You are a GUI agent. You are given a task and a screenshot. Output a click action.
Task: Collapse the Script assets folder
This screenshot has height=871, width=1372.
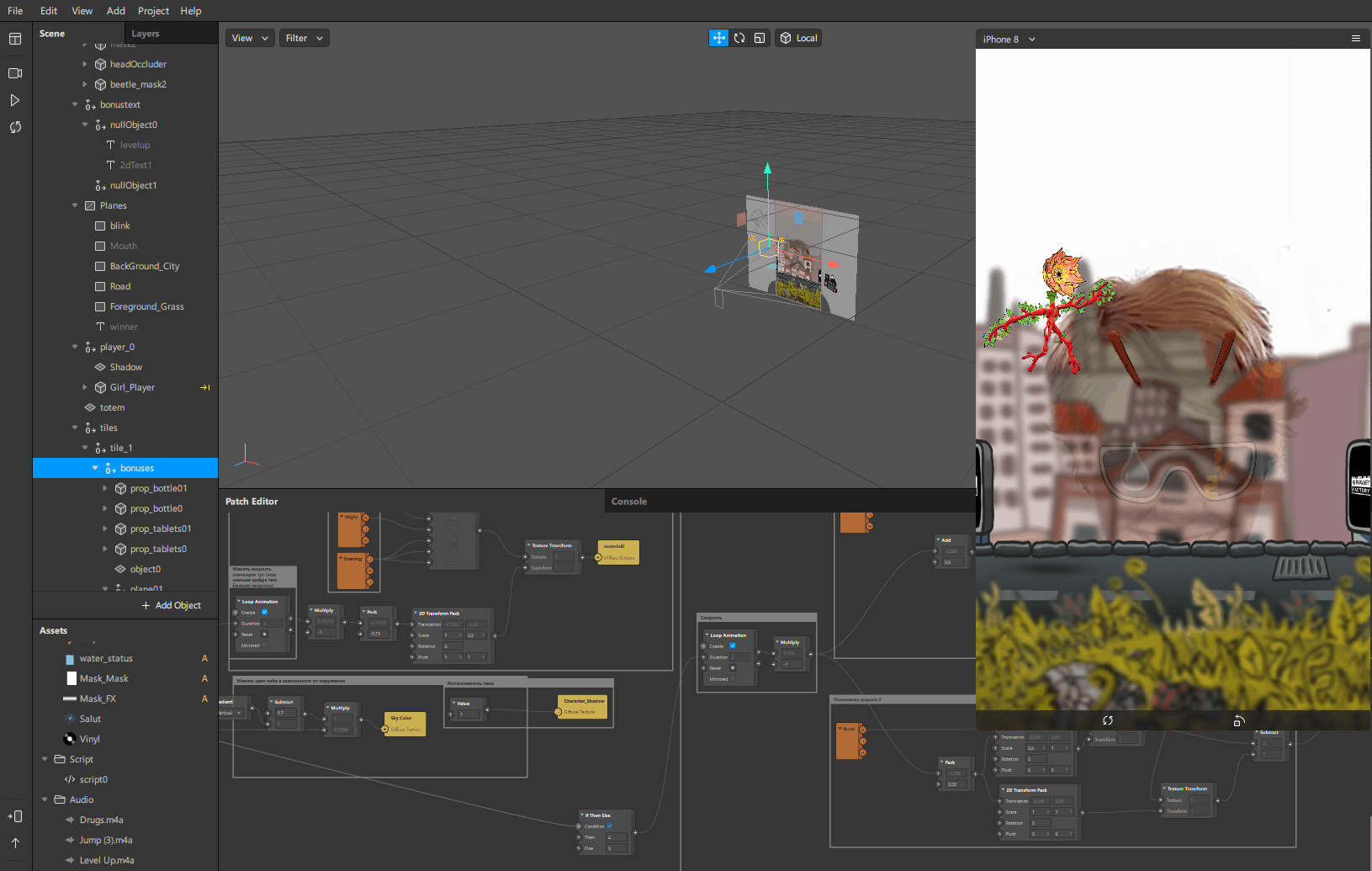click(45, 759)
